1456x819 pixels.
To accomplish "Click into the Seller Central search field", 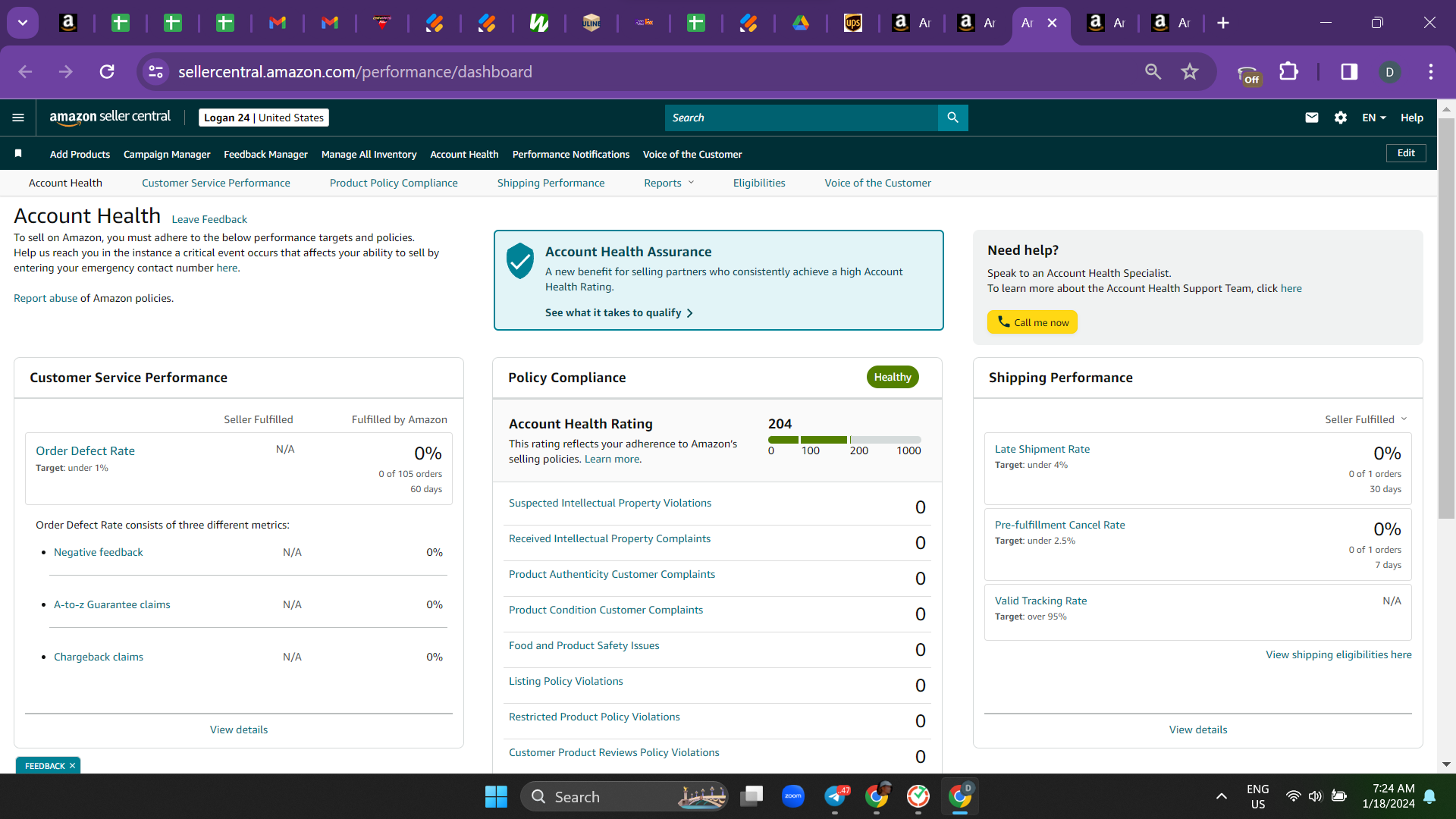I will 801,118.
